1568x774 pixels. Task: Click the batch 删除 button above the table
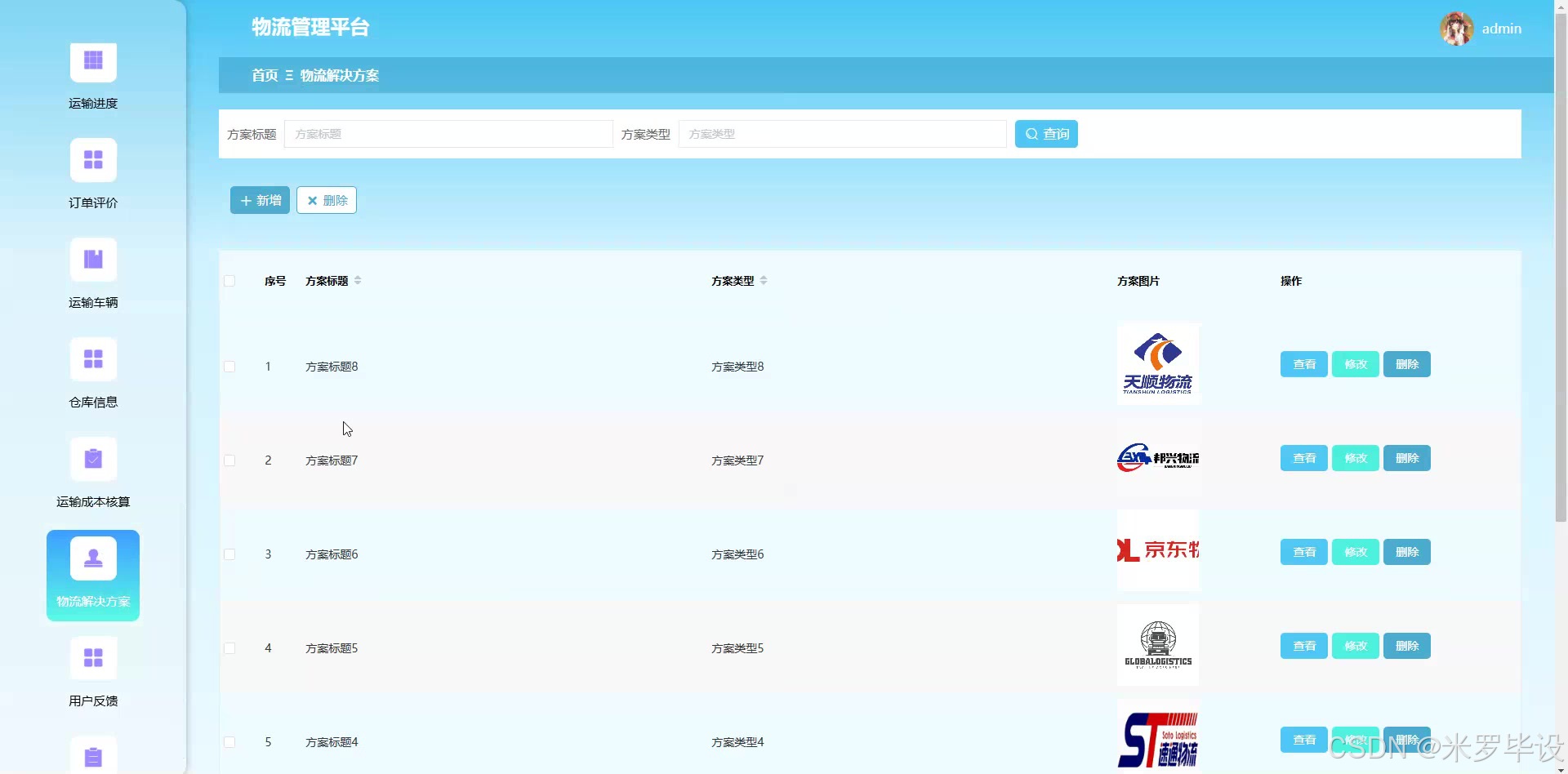click(x=327, y=200)
